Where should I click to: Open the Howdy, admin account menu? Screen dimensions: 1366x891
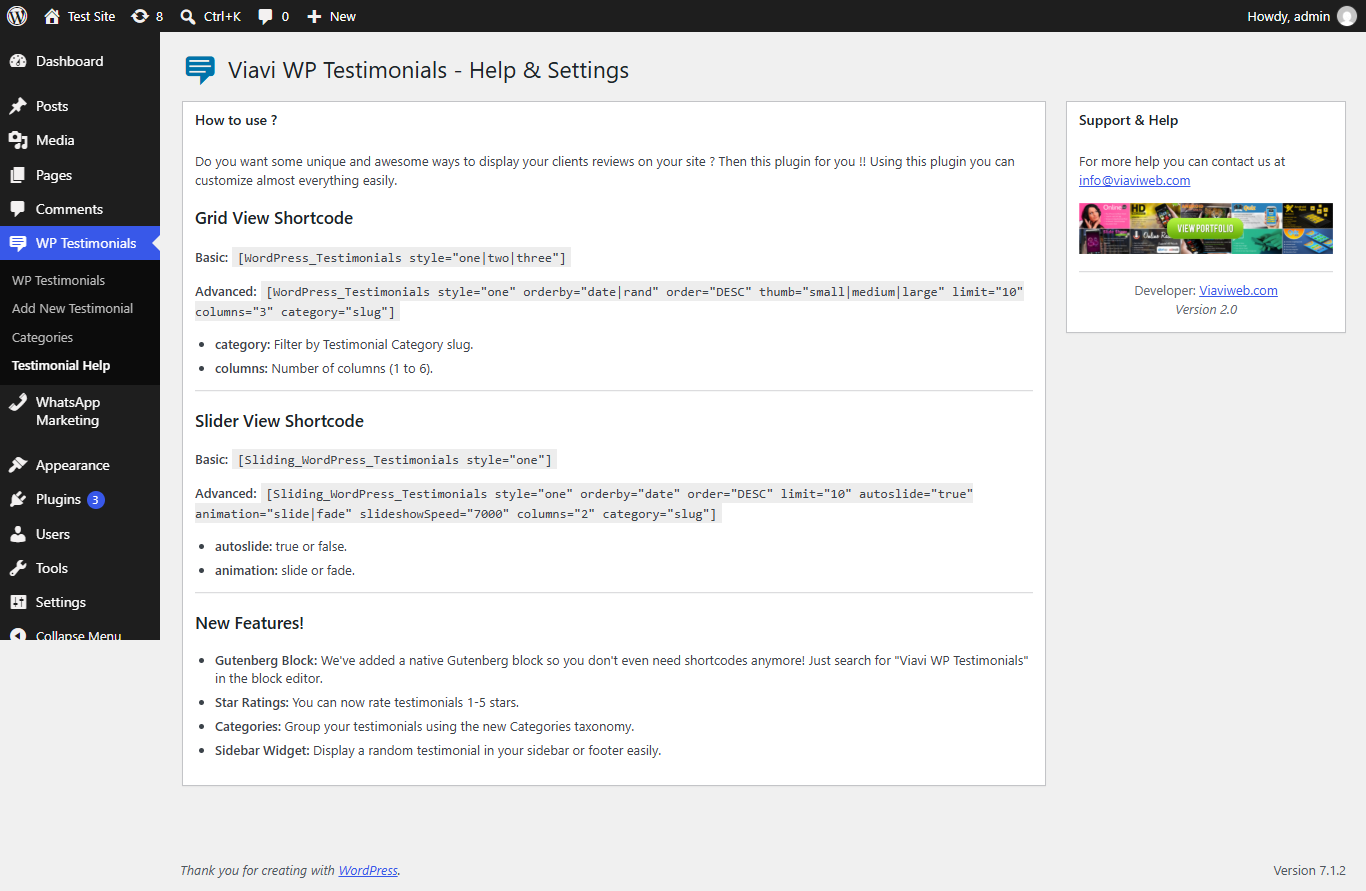pos(1302,16)
